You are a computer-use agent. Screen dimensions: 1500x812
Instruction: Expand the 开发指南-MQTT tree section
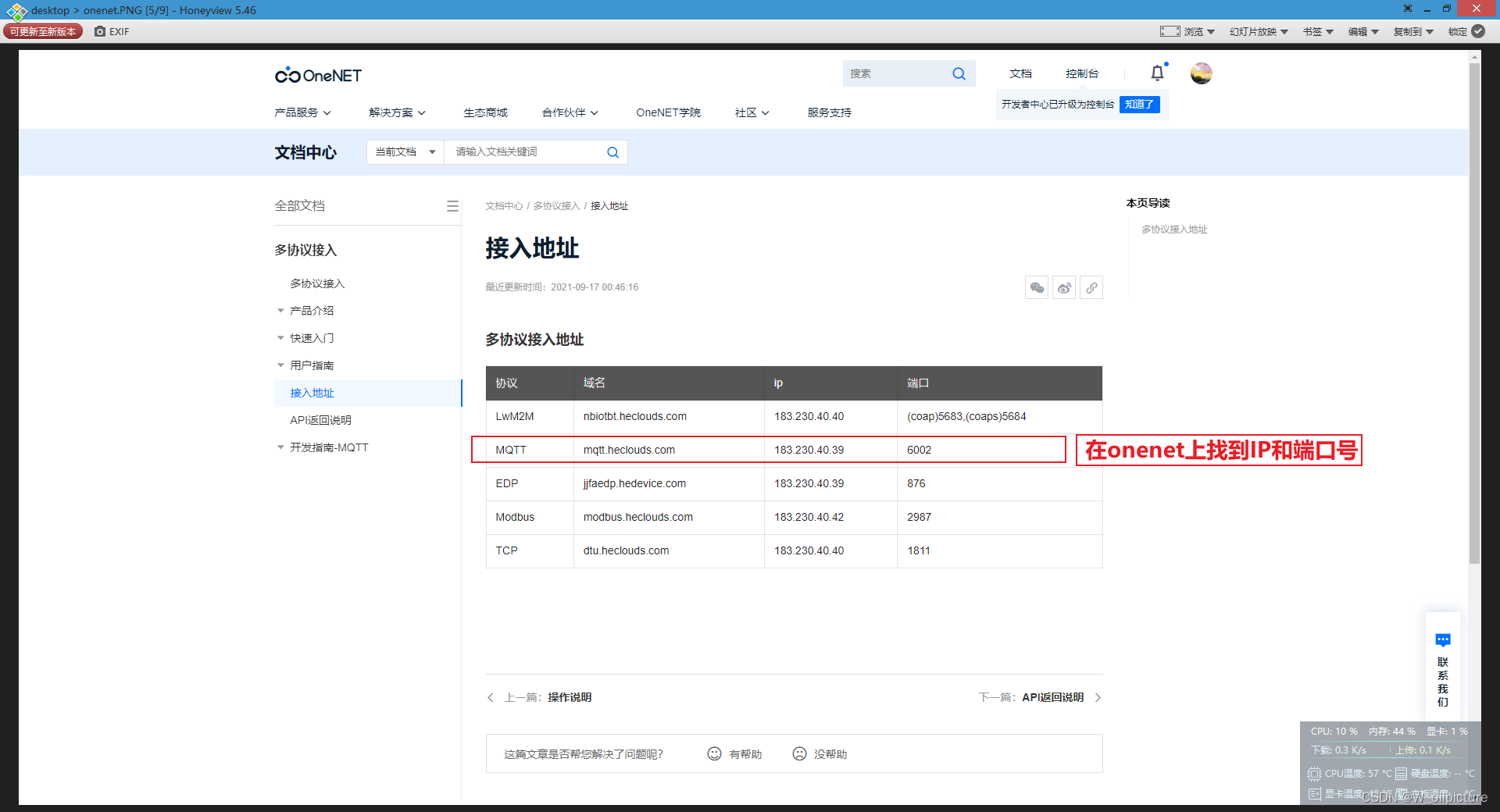click(280, 447)
